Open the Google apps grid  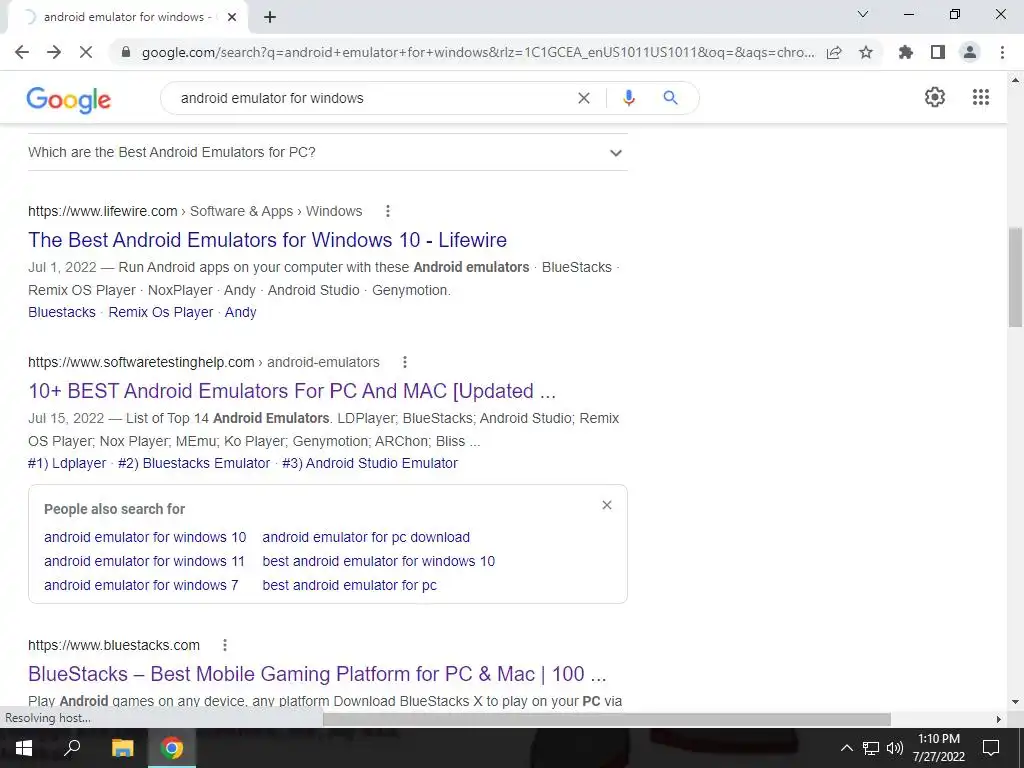point(981,97)
